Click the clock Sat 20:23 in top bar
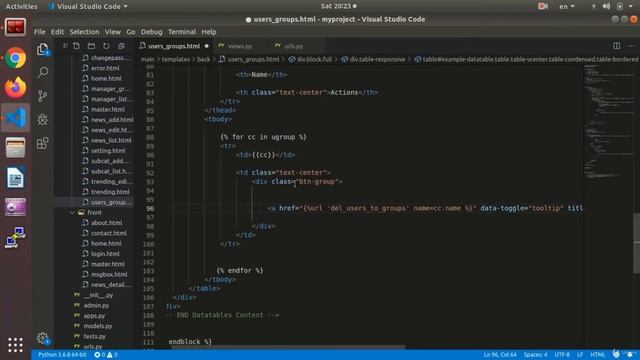The width and height of the screenshot is (640, 360). coord(338,7)
